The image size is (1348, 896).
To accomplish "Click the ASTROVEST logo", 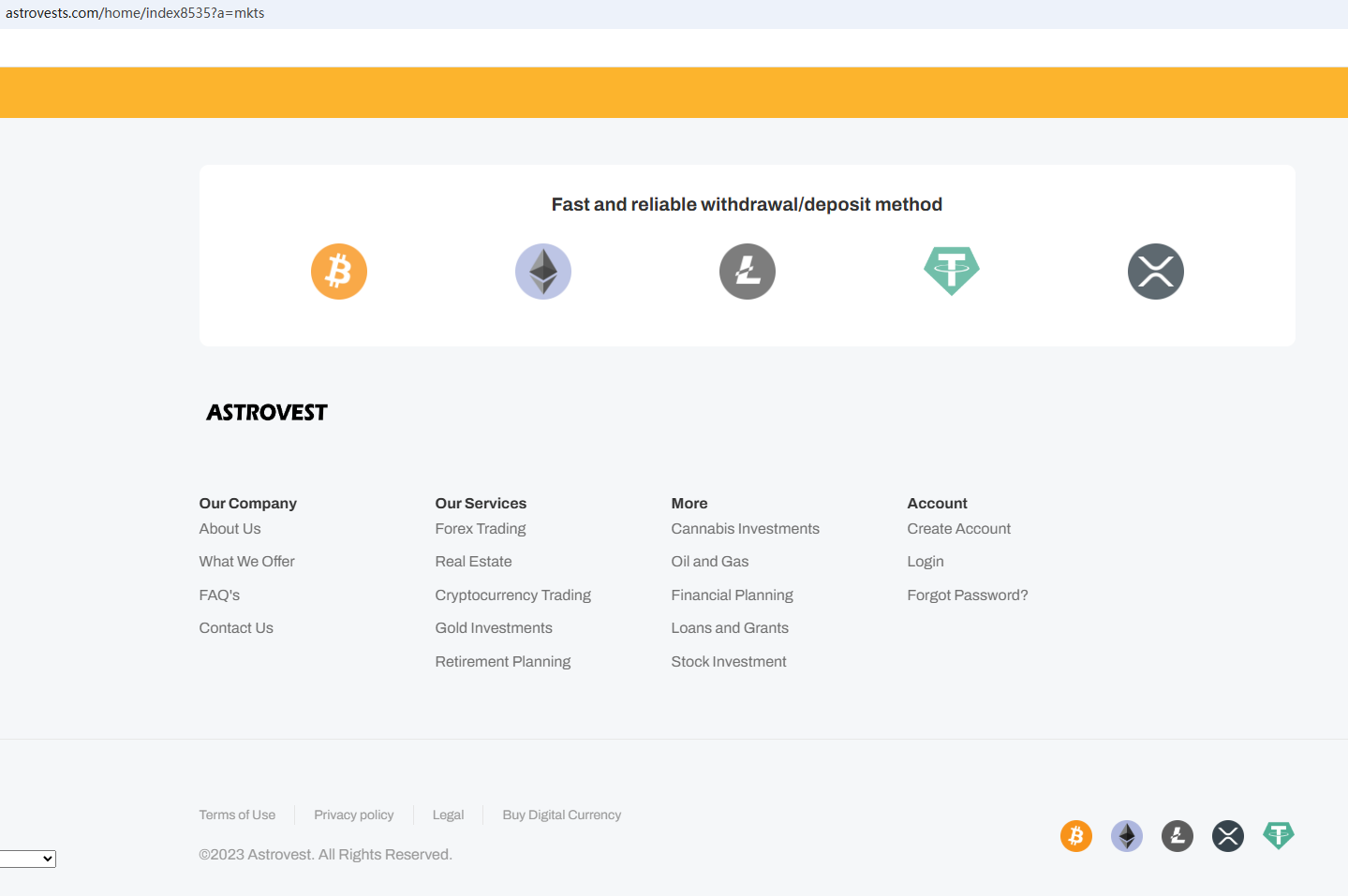I will pyautogui.click(x=267, y=413).
